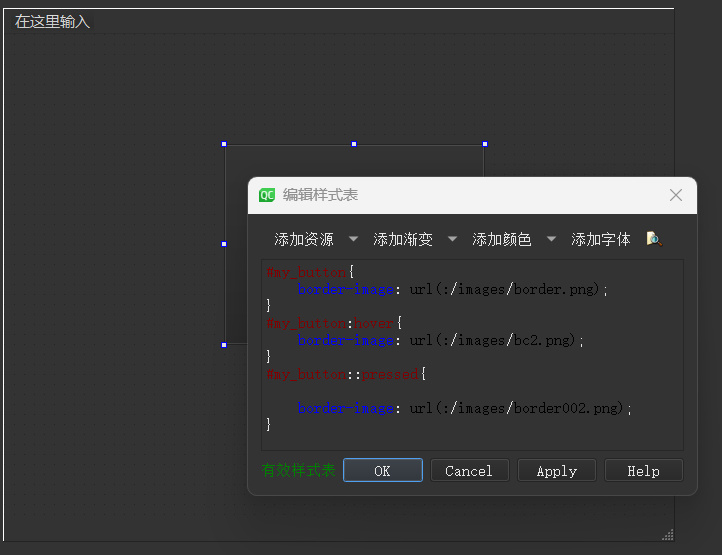Click the border002.png url line
The width and height of the screenshot is (722, 555).
coord(465,408)
